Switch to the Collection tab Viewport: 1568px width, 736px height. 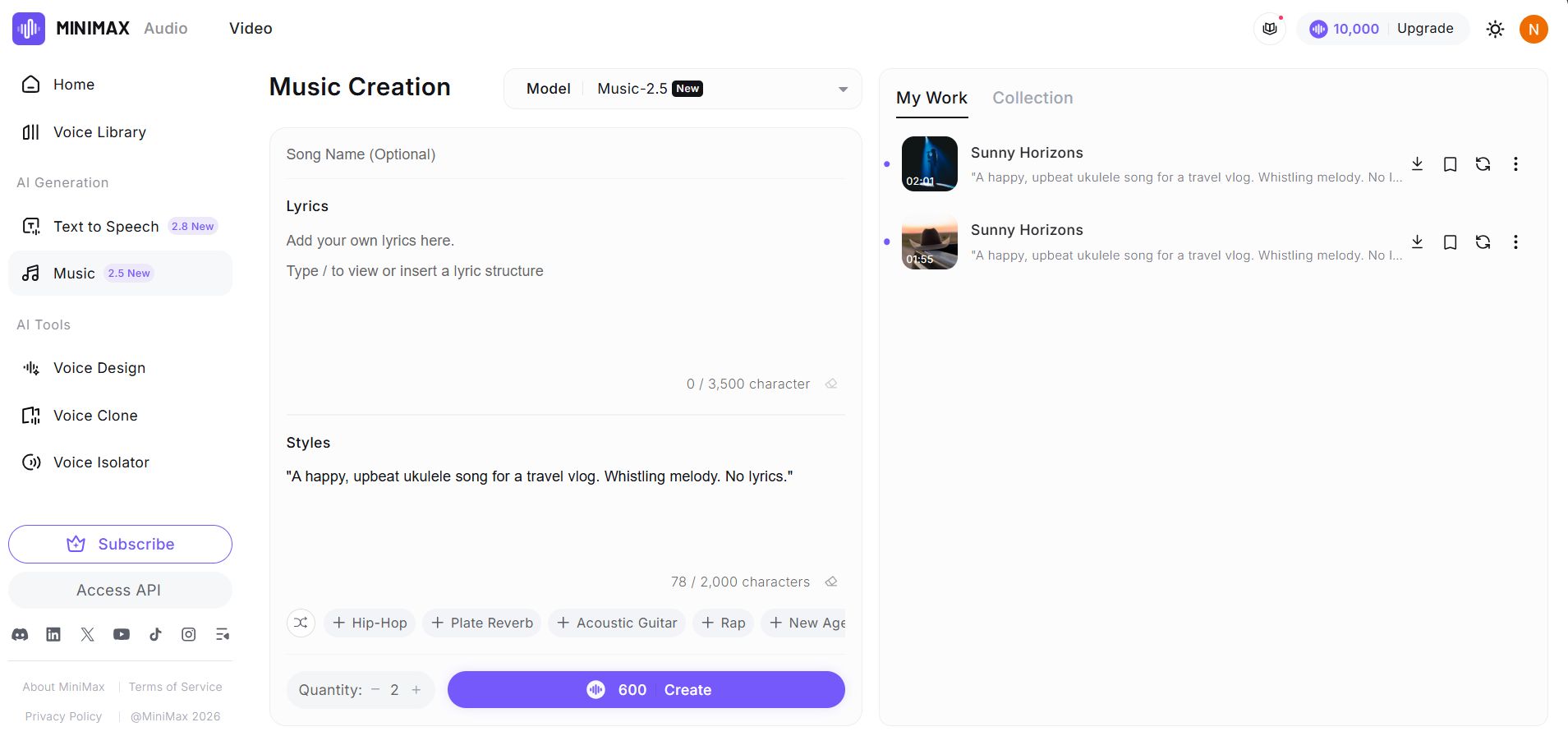1032,98
